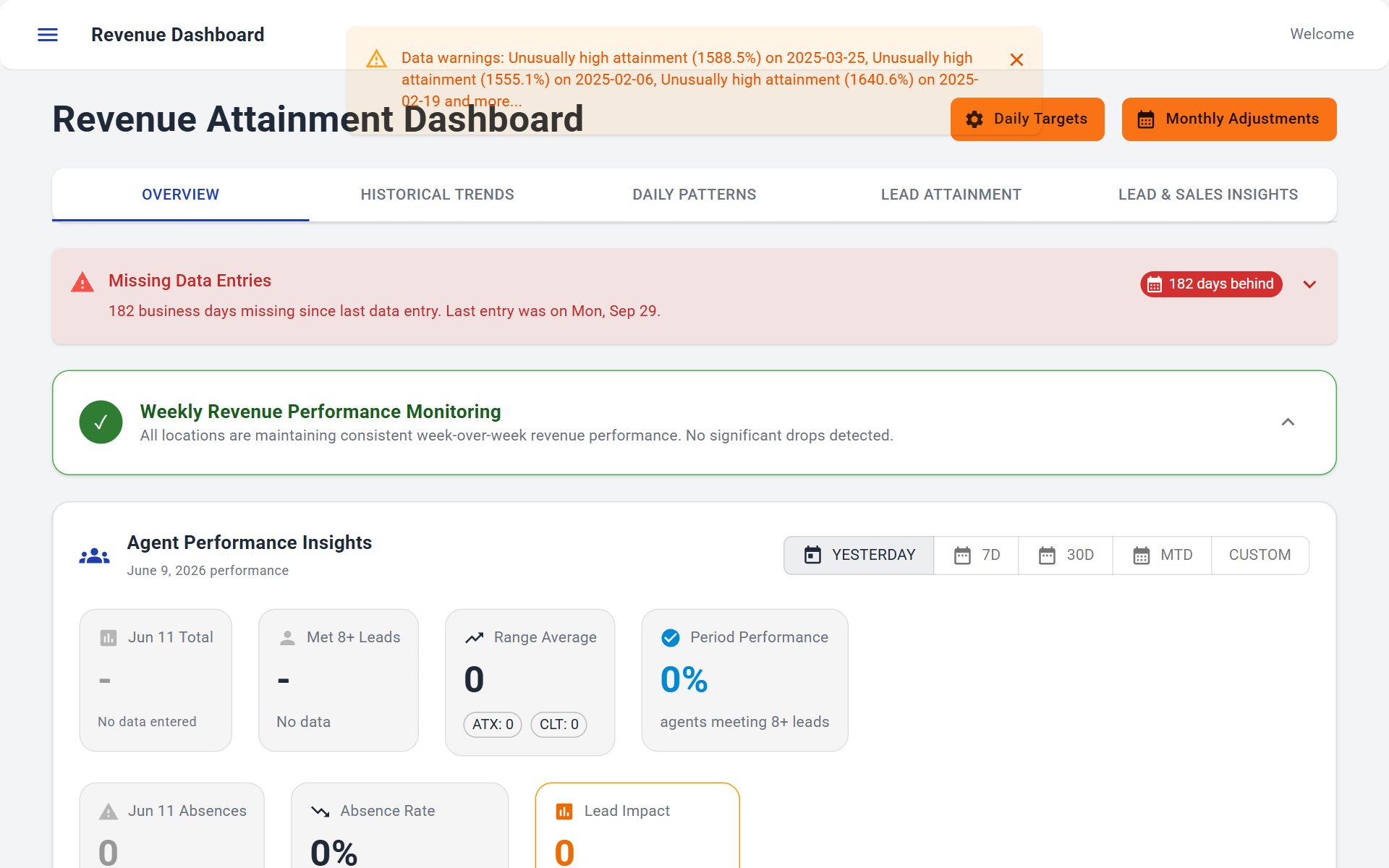Click the orange warning triangle icon in data warnings
Image resolution: width=1389 pixels, height=868 pixels.
point(376,59)
